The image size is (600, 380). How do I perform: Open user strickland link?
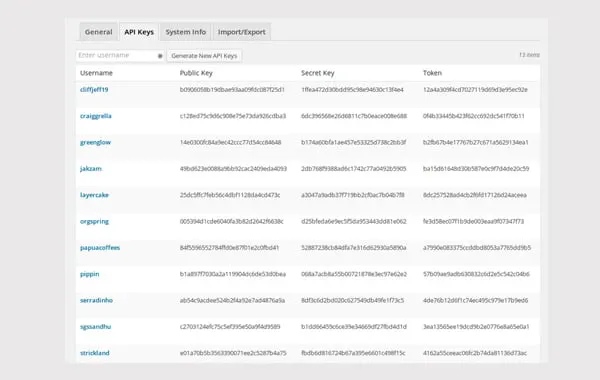click(95, 353)
